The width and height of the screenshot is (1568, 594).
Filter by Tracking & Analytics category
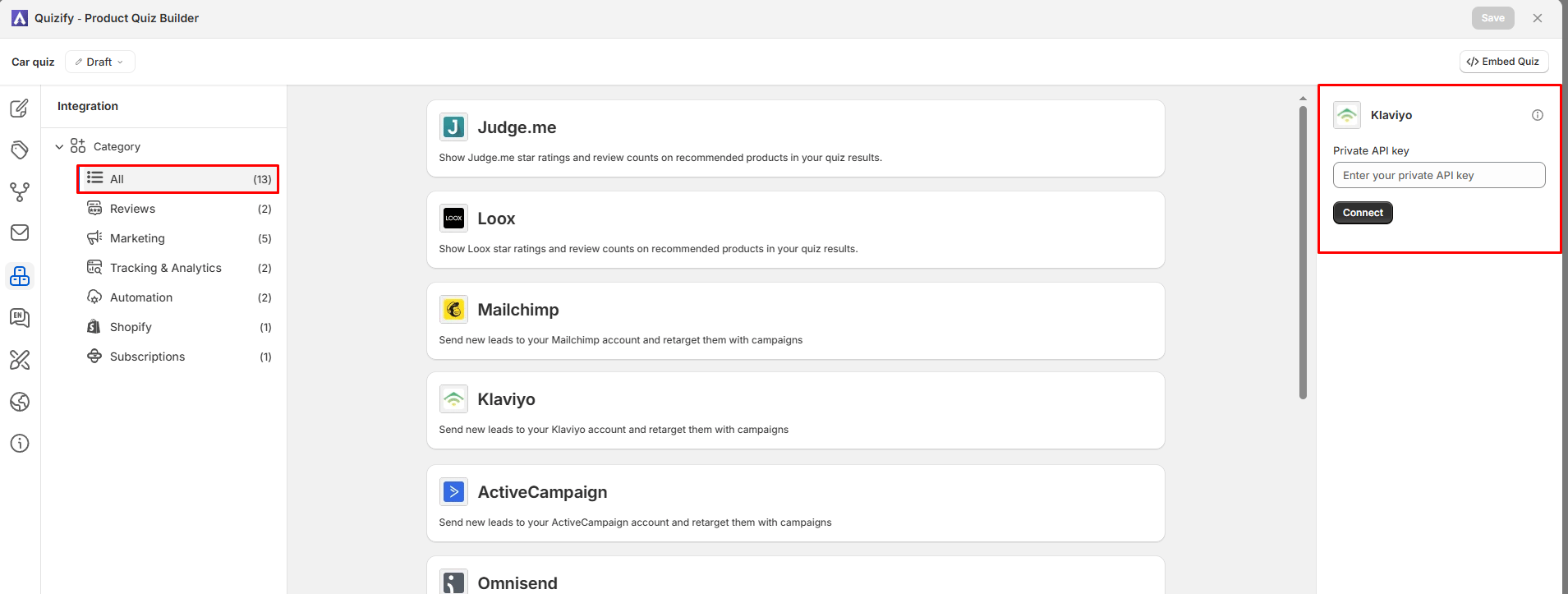178,268
